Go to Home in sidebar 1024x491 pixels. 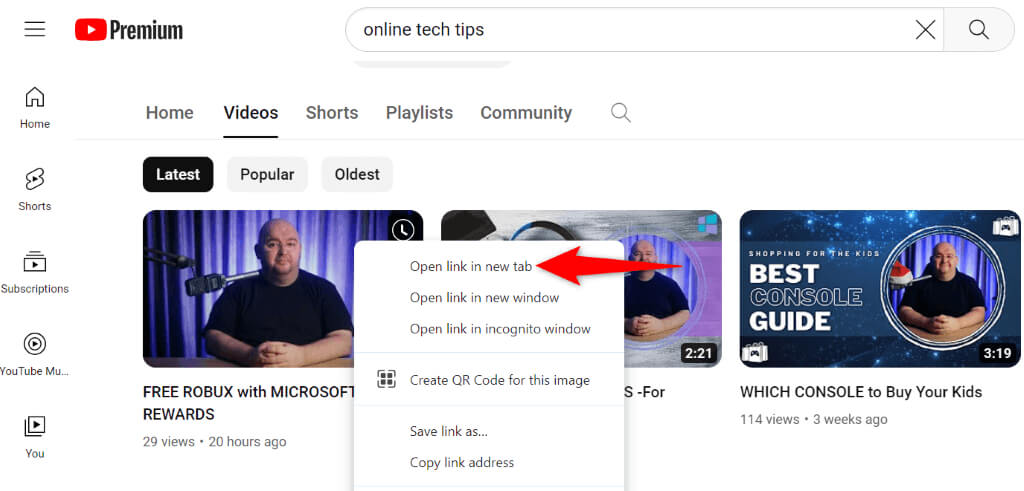point(35,108)
